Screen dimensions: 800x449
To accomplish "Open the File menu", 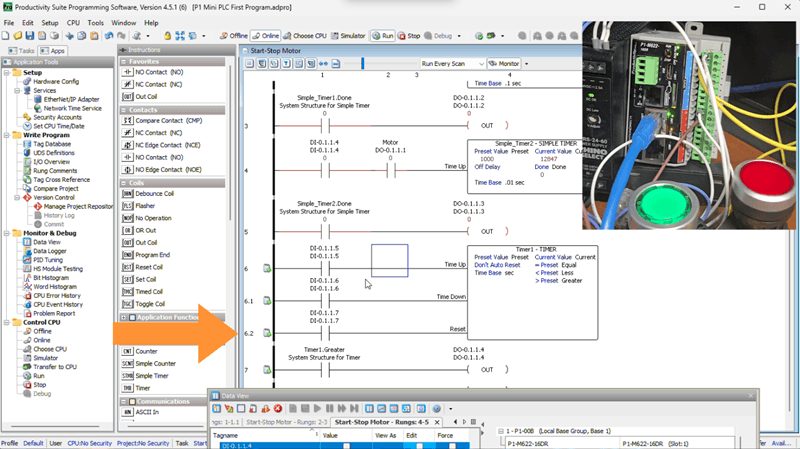I will [x=9, y=23].
